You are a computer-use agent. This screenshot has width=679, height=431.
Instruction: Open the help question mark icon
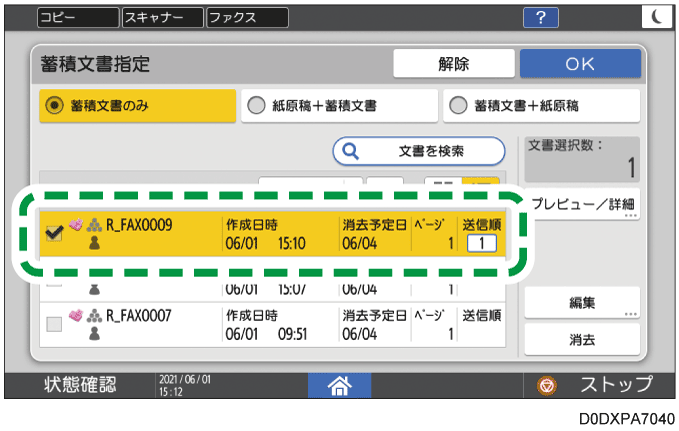pyautogui.click(x=540, y=18)
